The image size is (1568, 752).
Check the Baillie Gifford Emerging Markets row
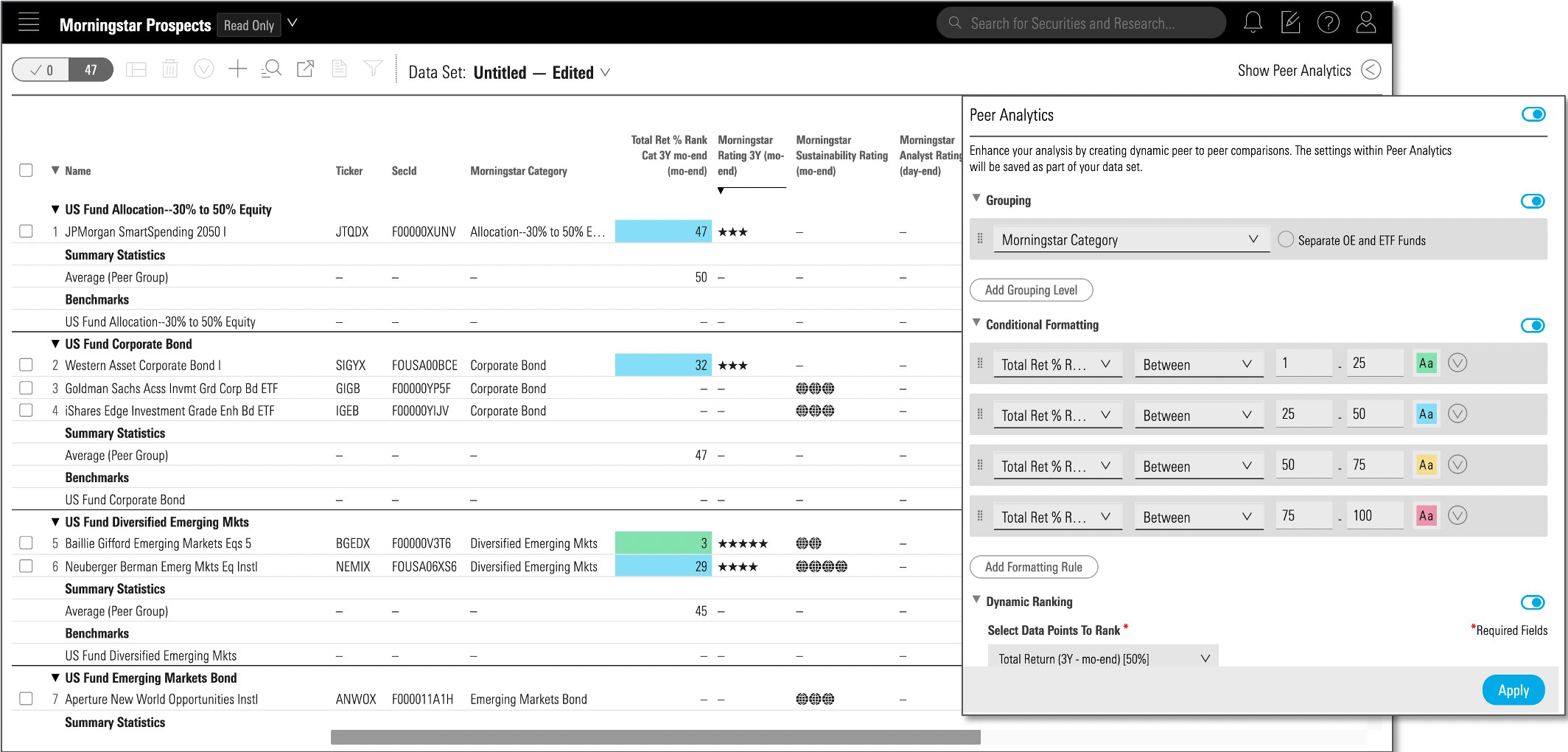26,543
